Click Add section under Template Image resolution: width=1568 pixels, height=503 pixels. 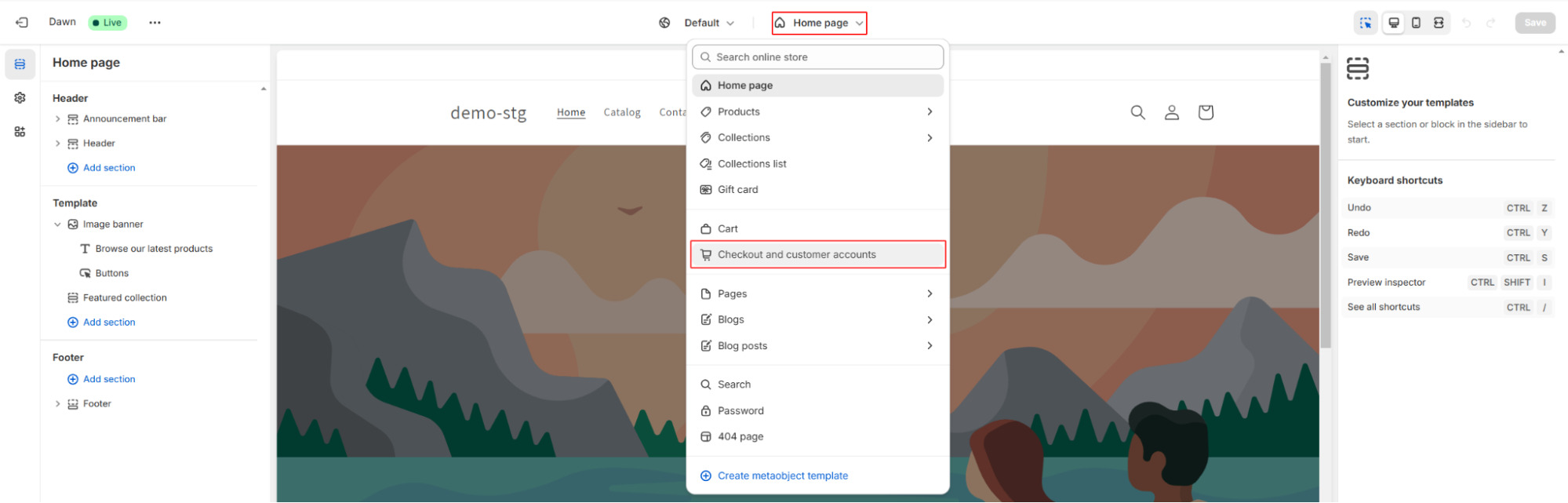pyautogui.click(x=109, y=323)
